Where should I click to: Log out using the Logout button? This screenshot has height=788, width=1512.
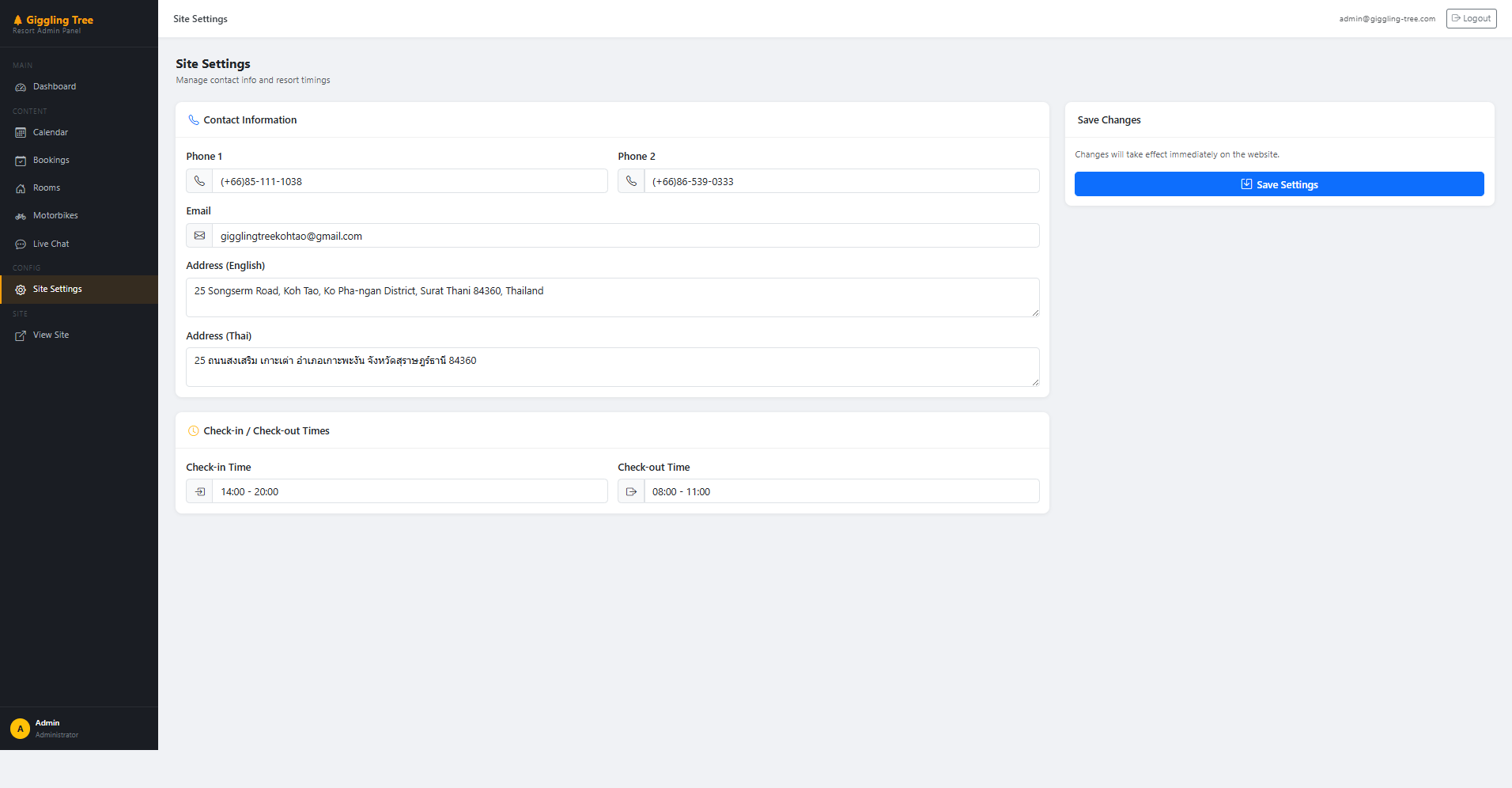point(1471,18)
